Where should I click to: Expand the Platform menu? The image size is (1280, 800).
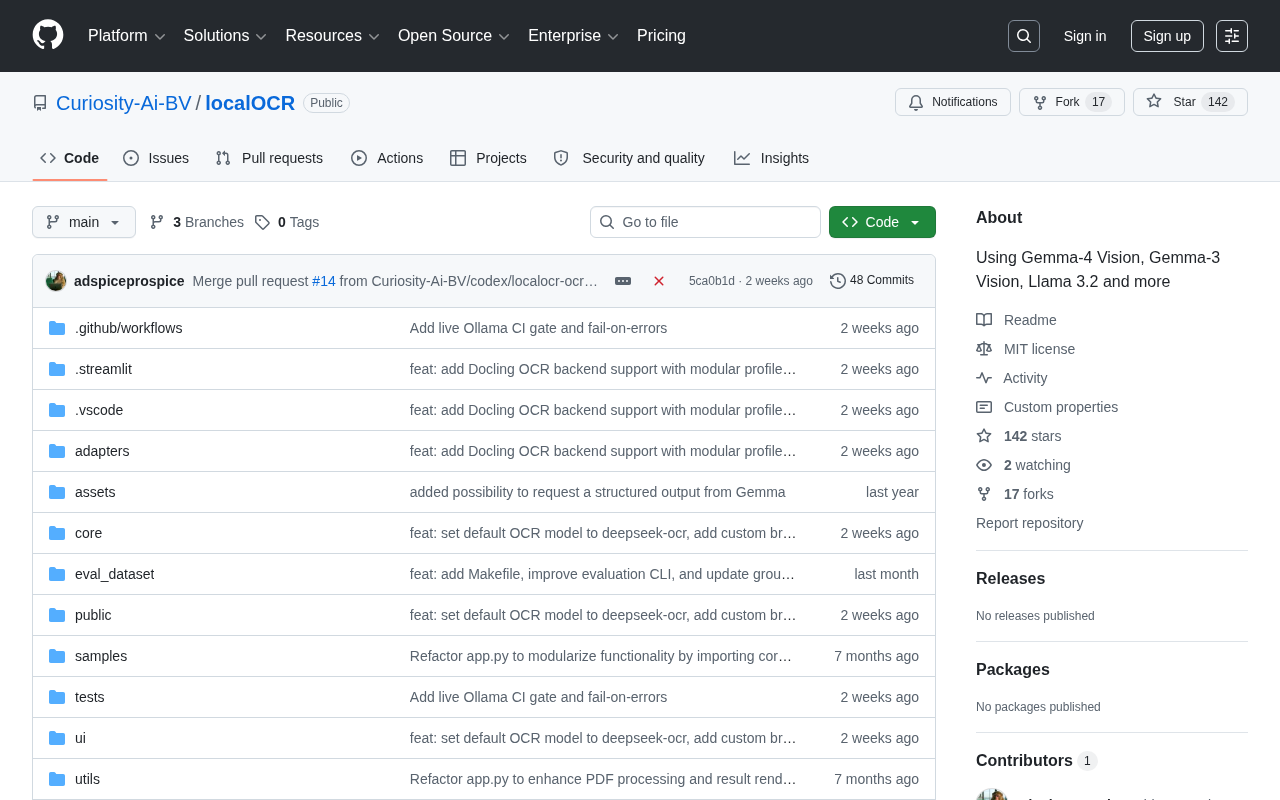click(x=127, y=36)
